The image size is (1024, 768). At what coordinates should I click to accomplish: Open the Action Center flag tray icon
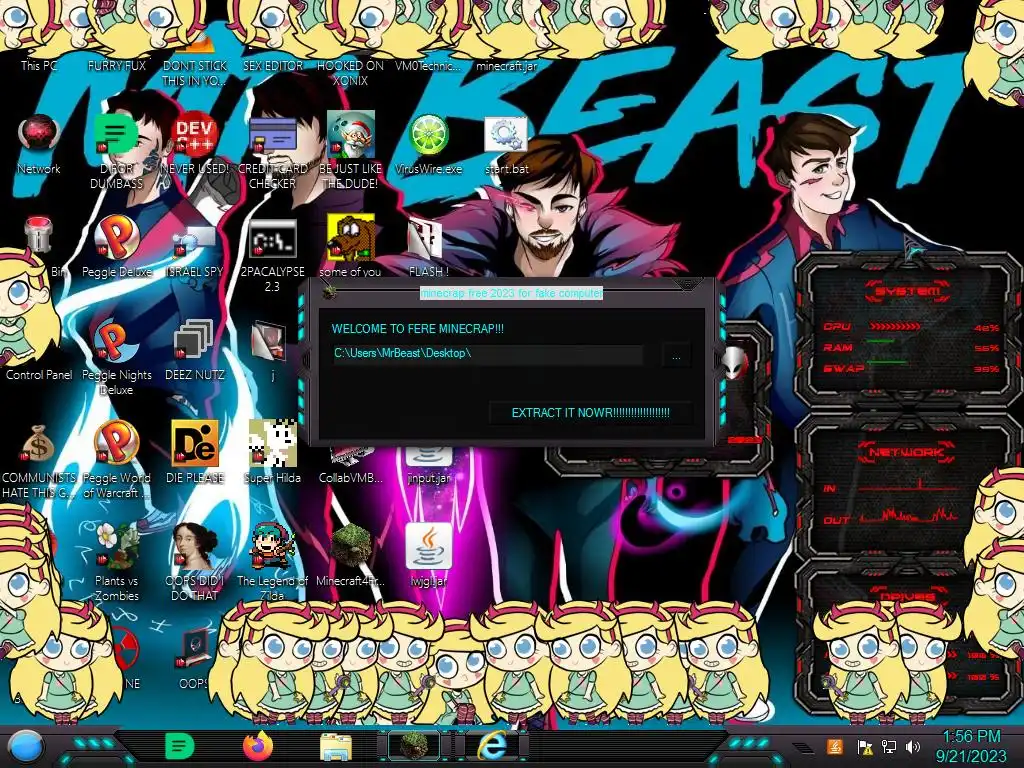coord(864,746)
